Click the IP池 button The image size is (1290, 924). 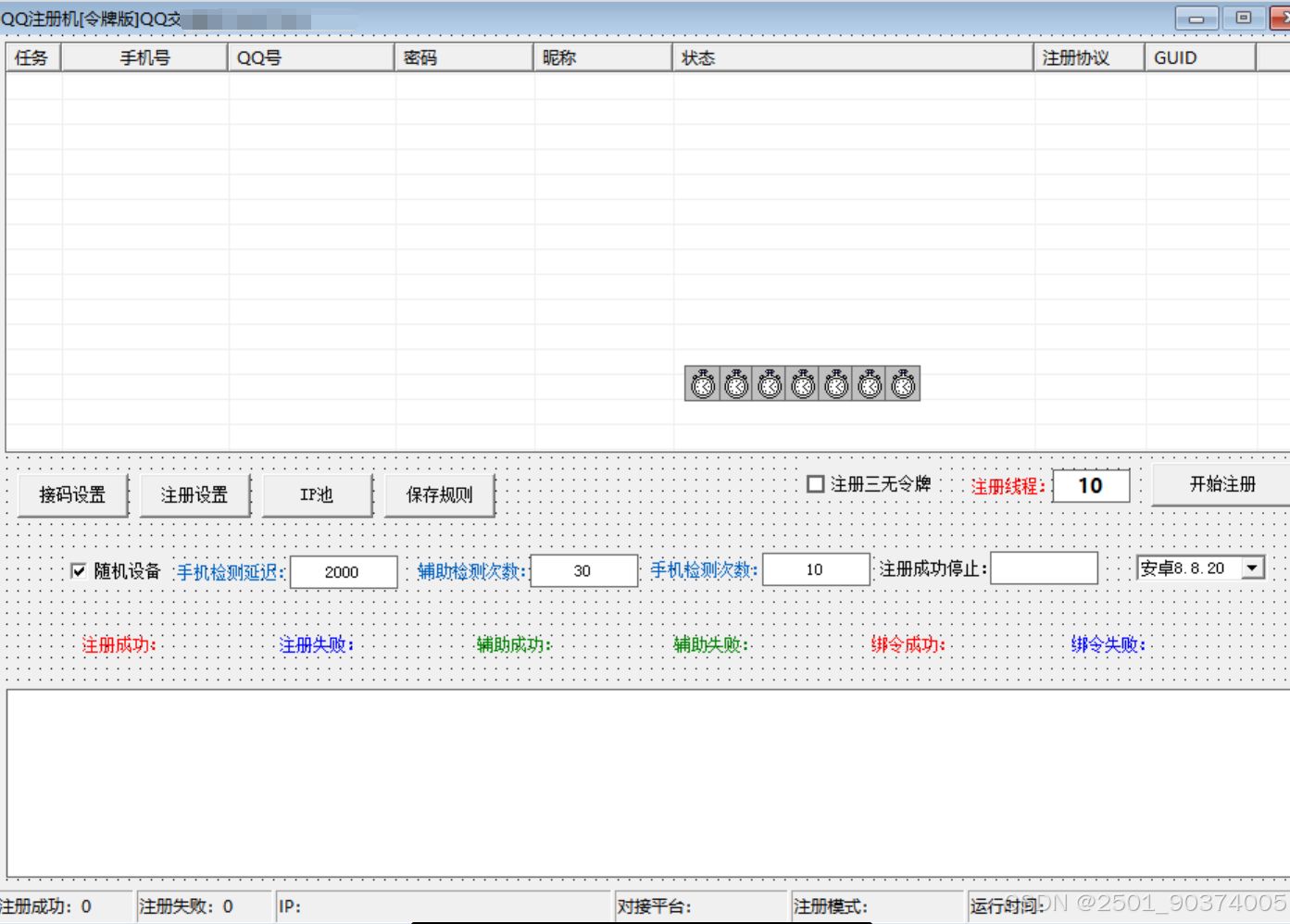[x=317, y=493]
